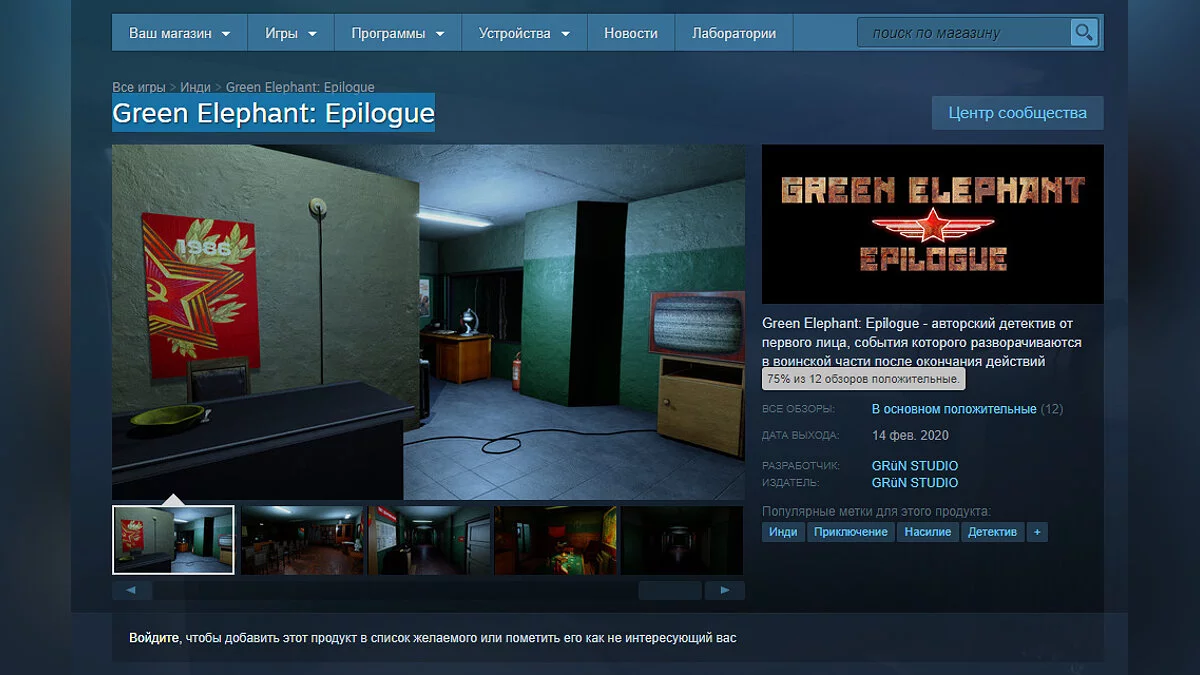This screenshot has height=675, width=1200.
Task: Click the store search magnifier icon
Action: pyautogui.click(x=1083, y=33)
